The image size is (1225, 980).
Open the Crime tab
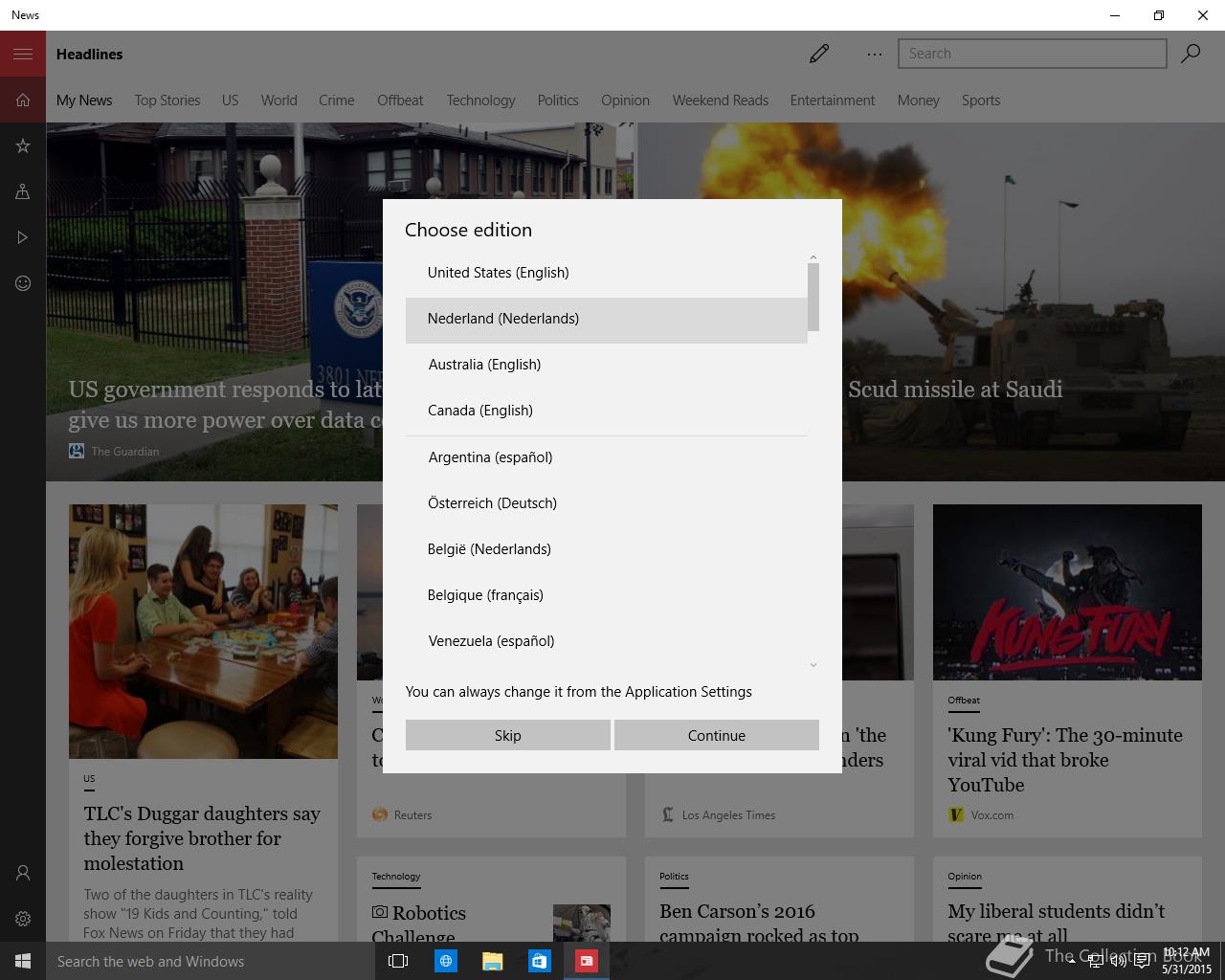(x=337, y=100)
